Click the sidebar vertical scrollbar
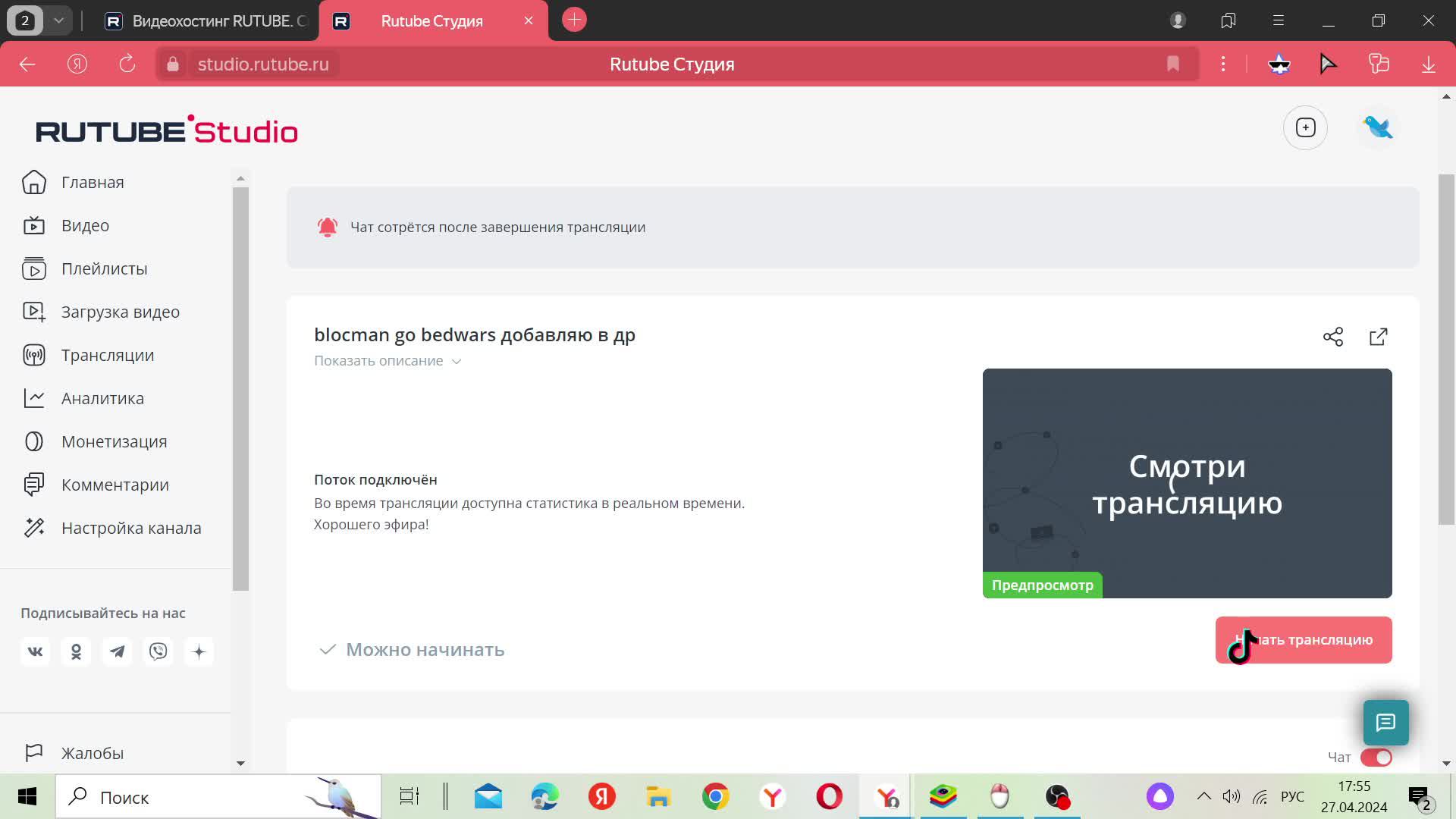 click(x=240, y=387)
